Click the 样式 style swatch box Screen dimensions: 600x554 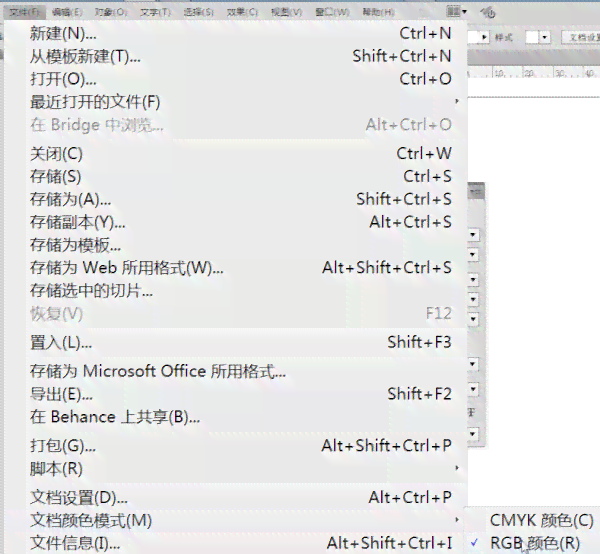point(532,37)
